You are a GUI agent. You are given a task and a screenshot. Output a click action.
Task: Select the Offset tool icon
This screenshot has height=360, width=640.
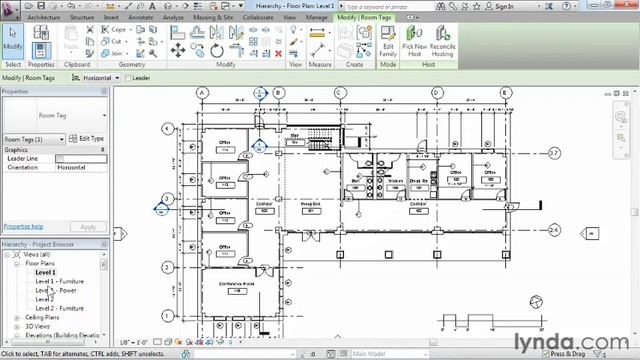pyautogui.click(x=197, y=32)
